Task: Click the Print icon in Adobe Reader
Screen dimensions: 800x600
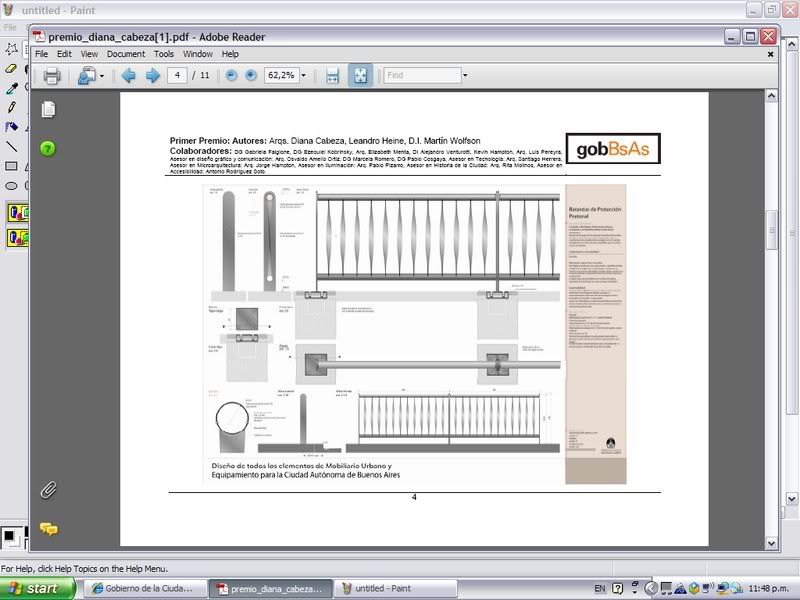Action: pyautogui.click(x=52, y=76)
